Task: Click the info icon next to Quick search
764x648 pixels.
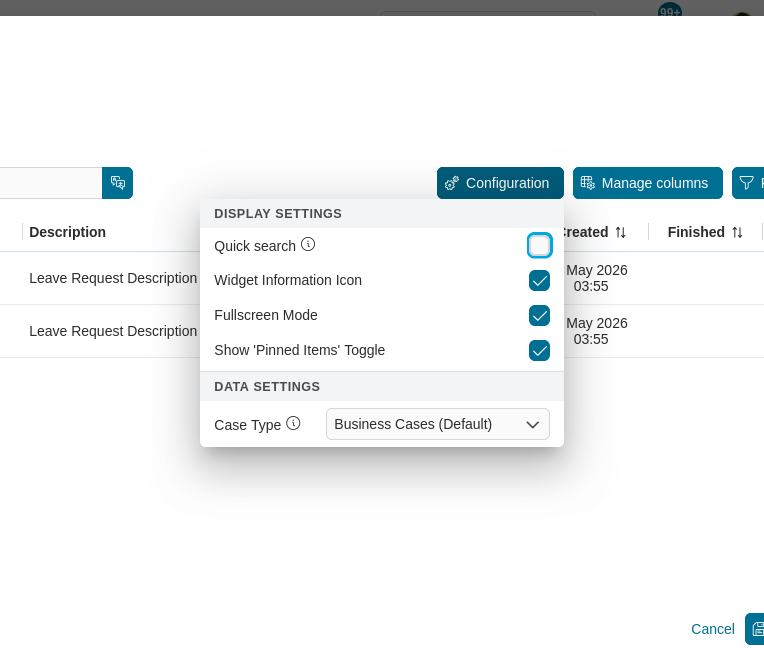Action: 308,244
